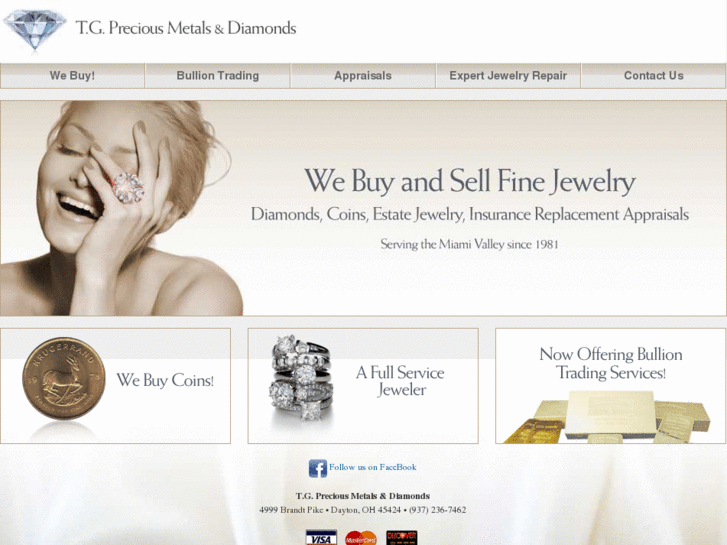Click the Follow us on FaceBook link
This screenshot has height=545, width=727.
(373, 468)
